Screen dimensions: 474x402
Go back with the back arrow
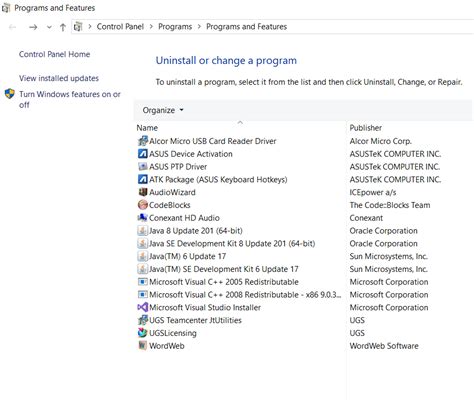pyautogui.click(x=13, y=27)
